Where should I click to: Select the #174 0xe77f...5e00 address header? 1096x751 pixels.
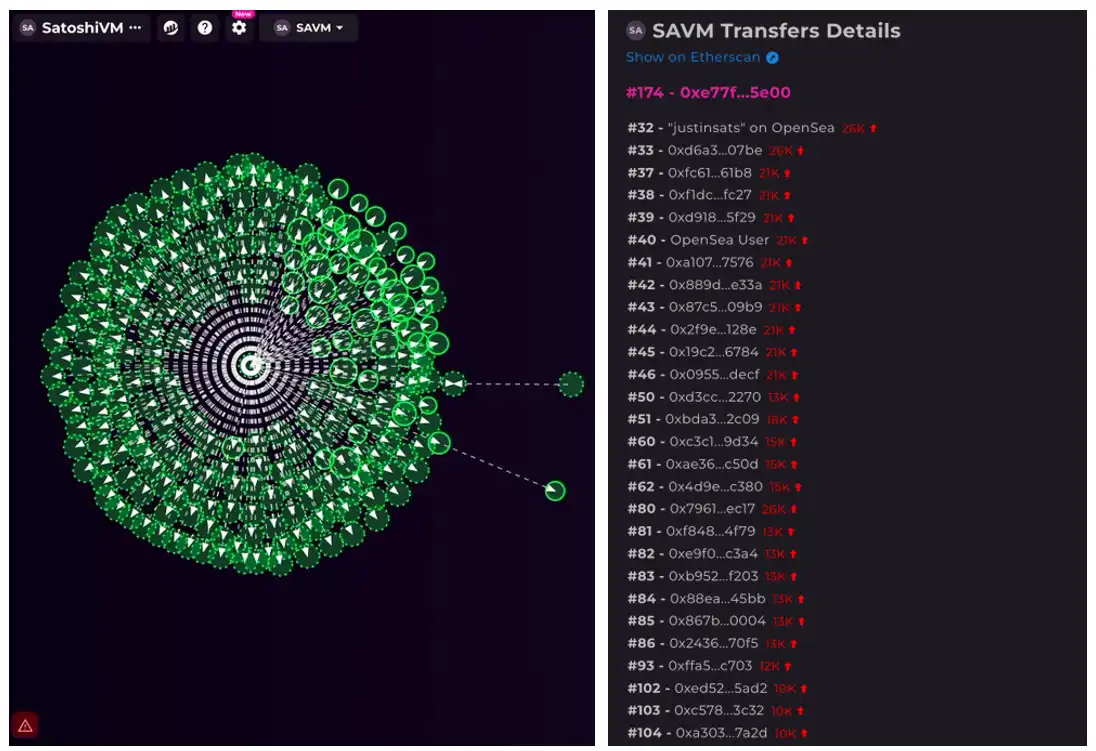pyautogui.click(x=708, y=93)
